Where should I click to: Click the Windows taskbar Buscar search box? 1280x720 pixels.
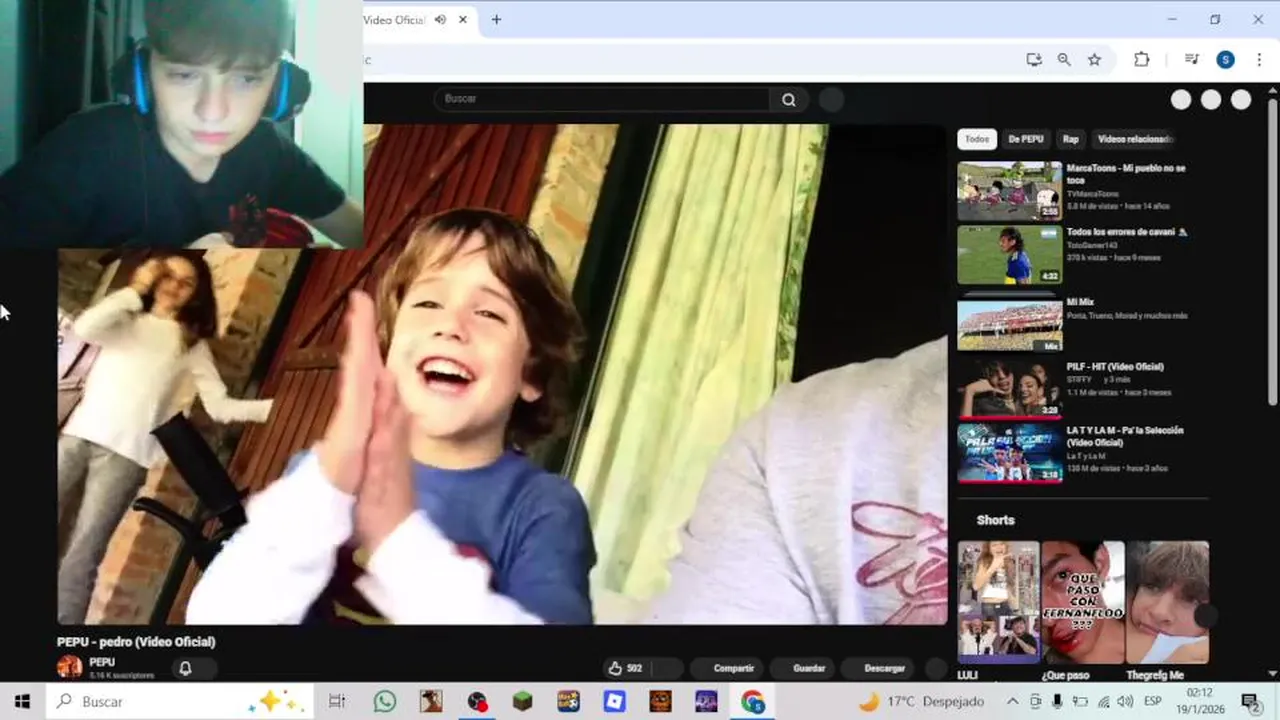click(179, 702)
